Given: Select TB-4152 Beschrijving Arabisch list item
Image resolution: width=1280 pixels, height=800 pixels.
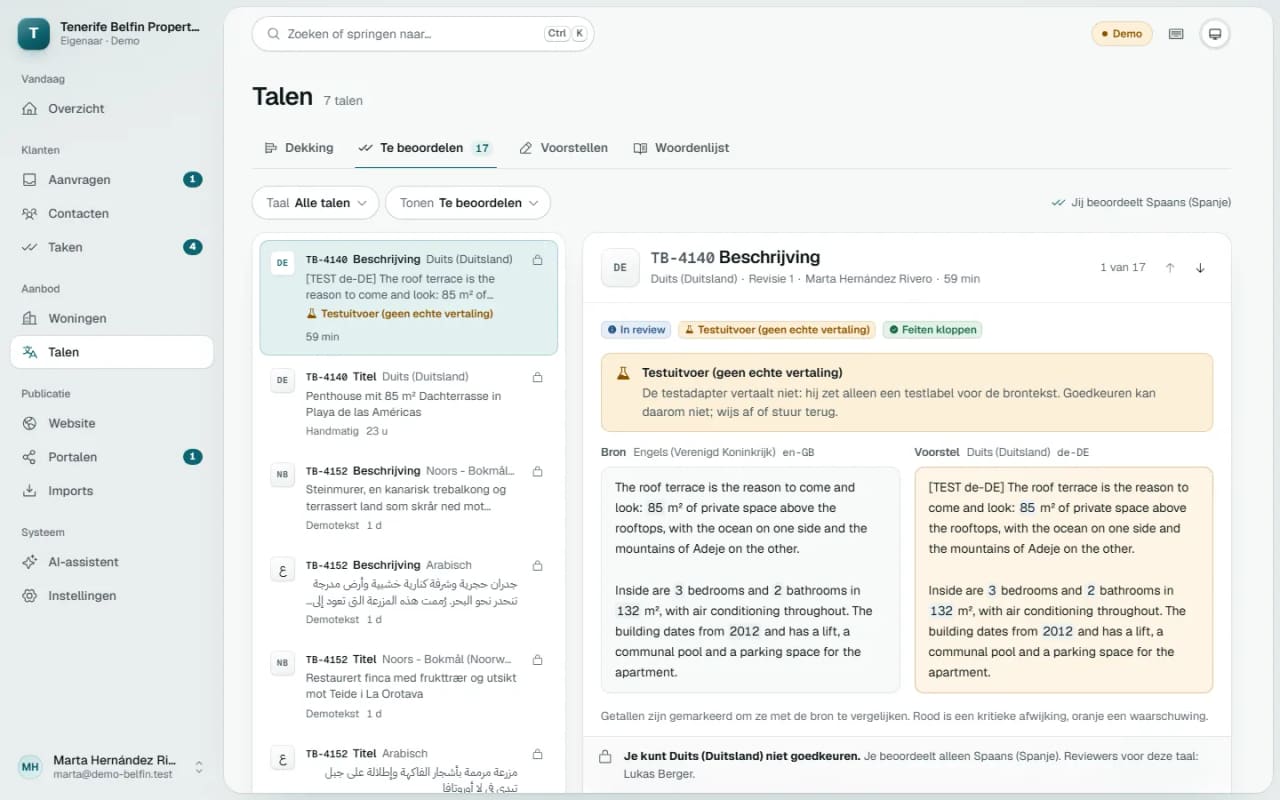Looking at the screenshot, I should [408, 592].
